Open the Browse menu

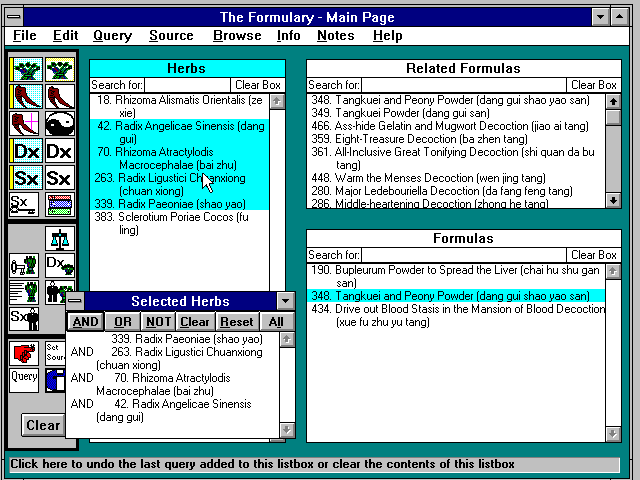pyautogui.click(x=237, y=36)
